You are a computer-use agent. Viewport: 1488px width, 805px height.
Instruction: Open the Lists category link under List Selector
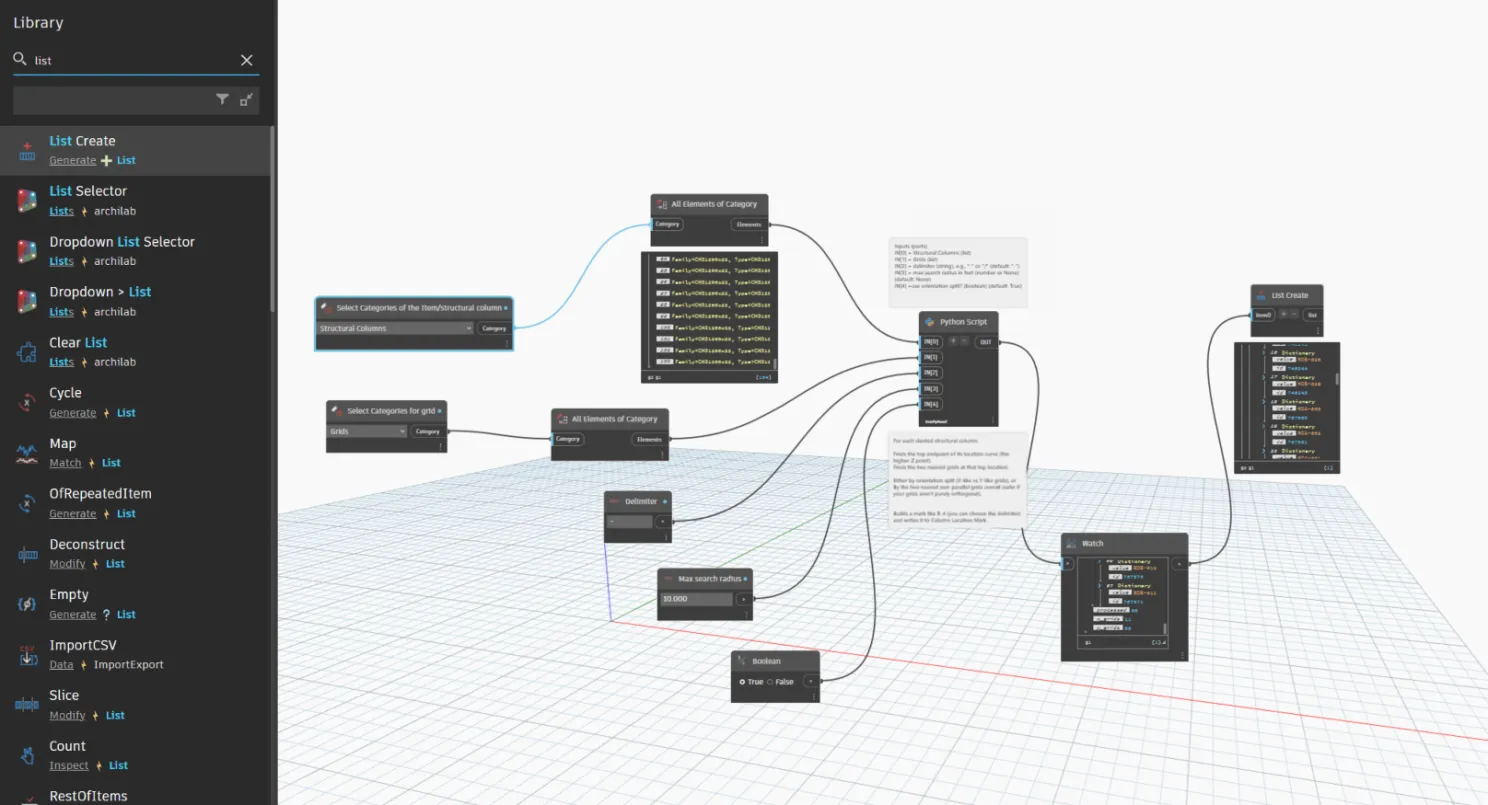pos(61,211)
